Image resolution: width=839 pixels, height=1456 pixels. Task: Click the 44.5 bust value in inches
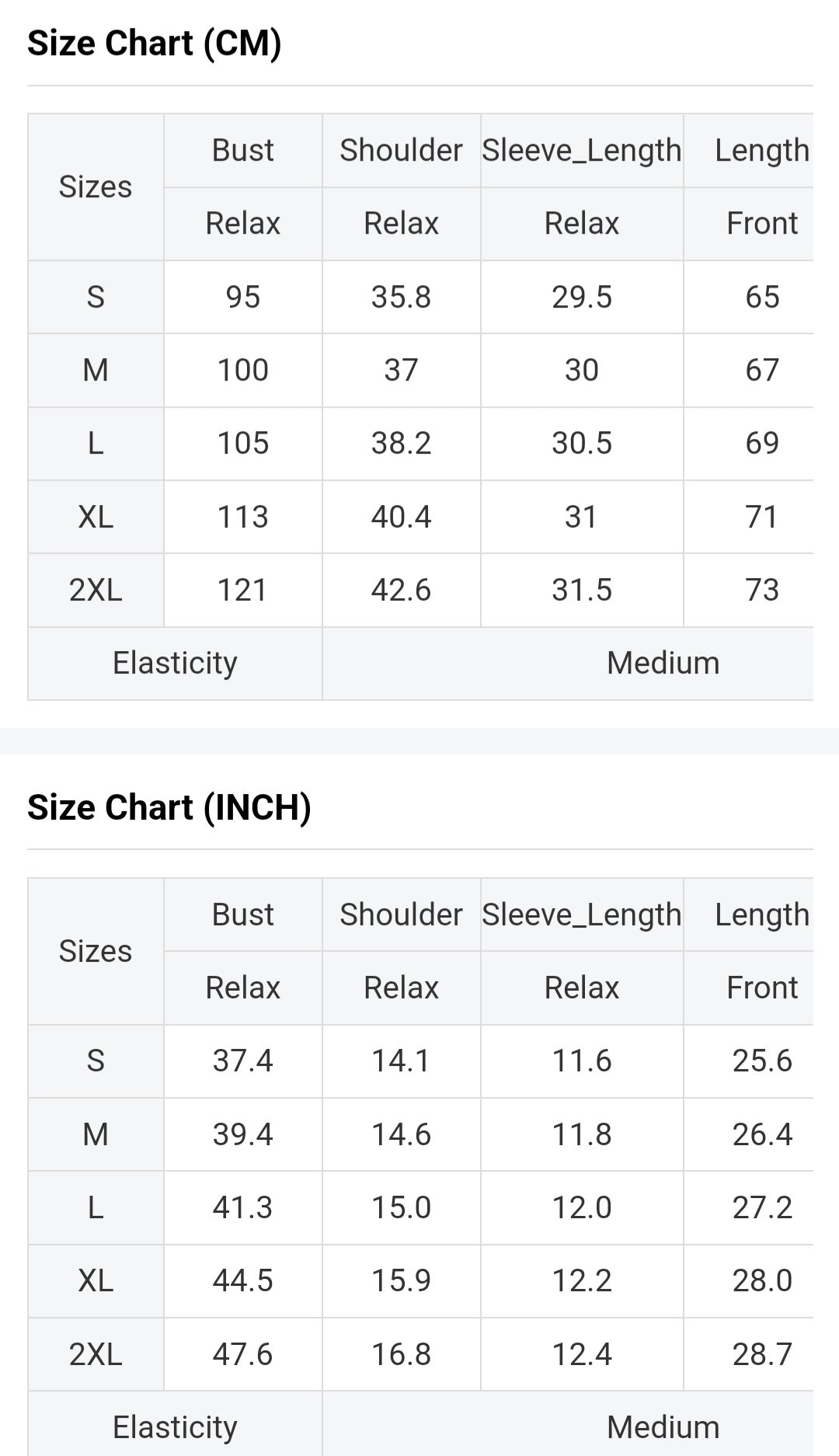point(242,1280)
